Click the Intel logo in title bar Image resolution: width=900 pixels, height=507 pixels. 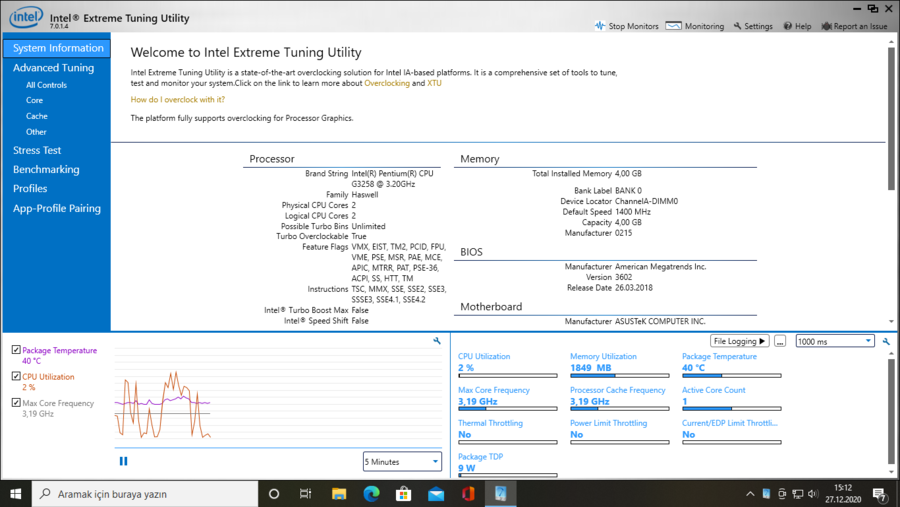coord(26,17)
